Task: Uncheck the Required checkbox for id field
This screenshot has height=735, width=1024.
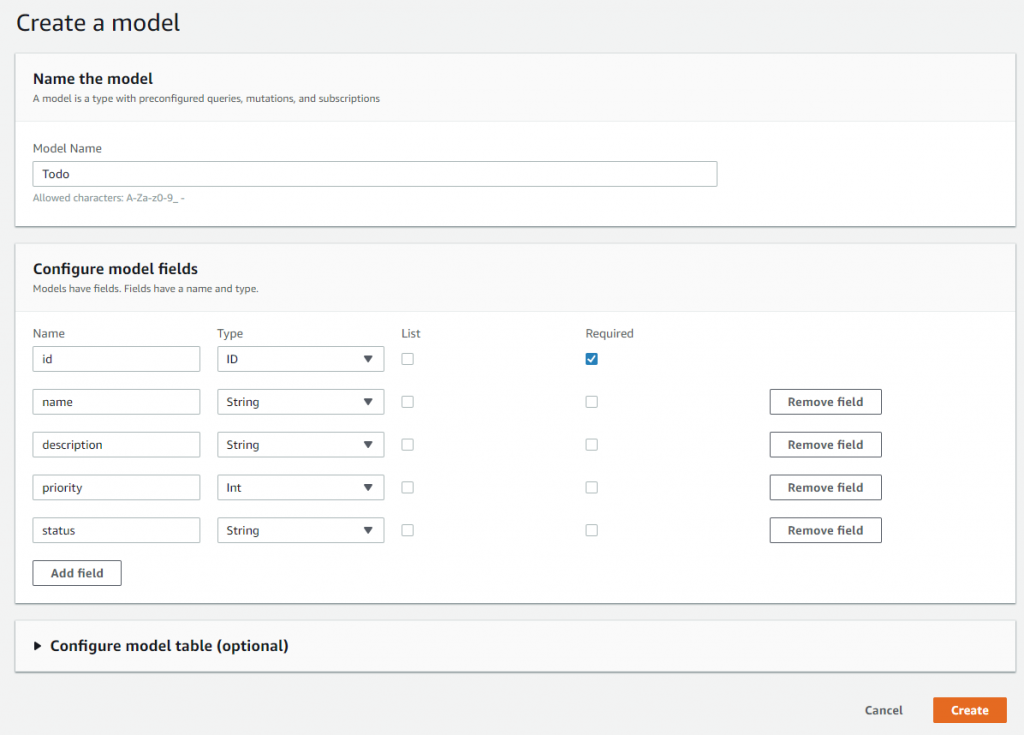Action: 592,359
